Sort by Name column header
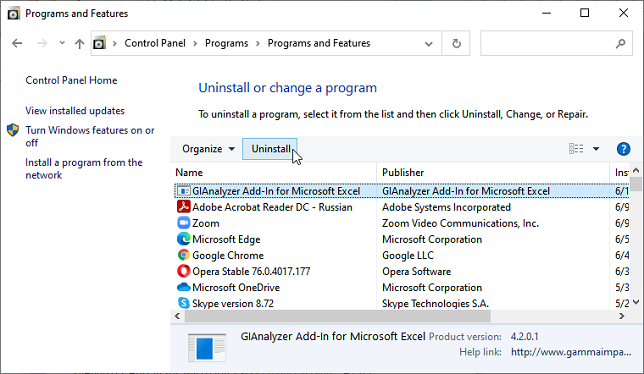The image size is (644, 374). click(x=189, y=172)
